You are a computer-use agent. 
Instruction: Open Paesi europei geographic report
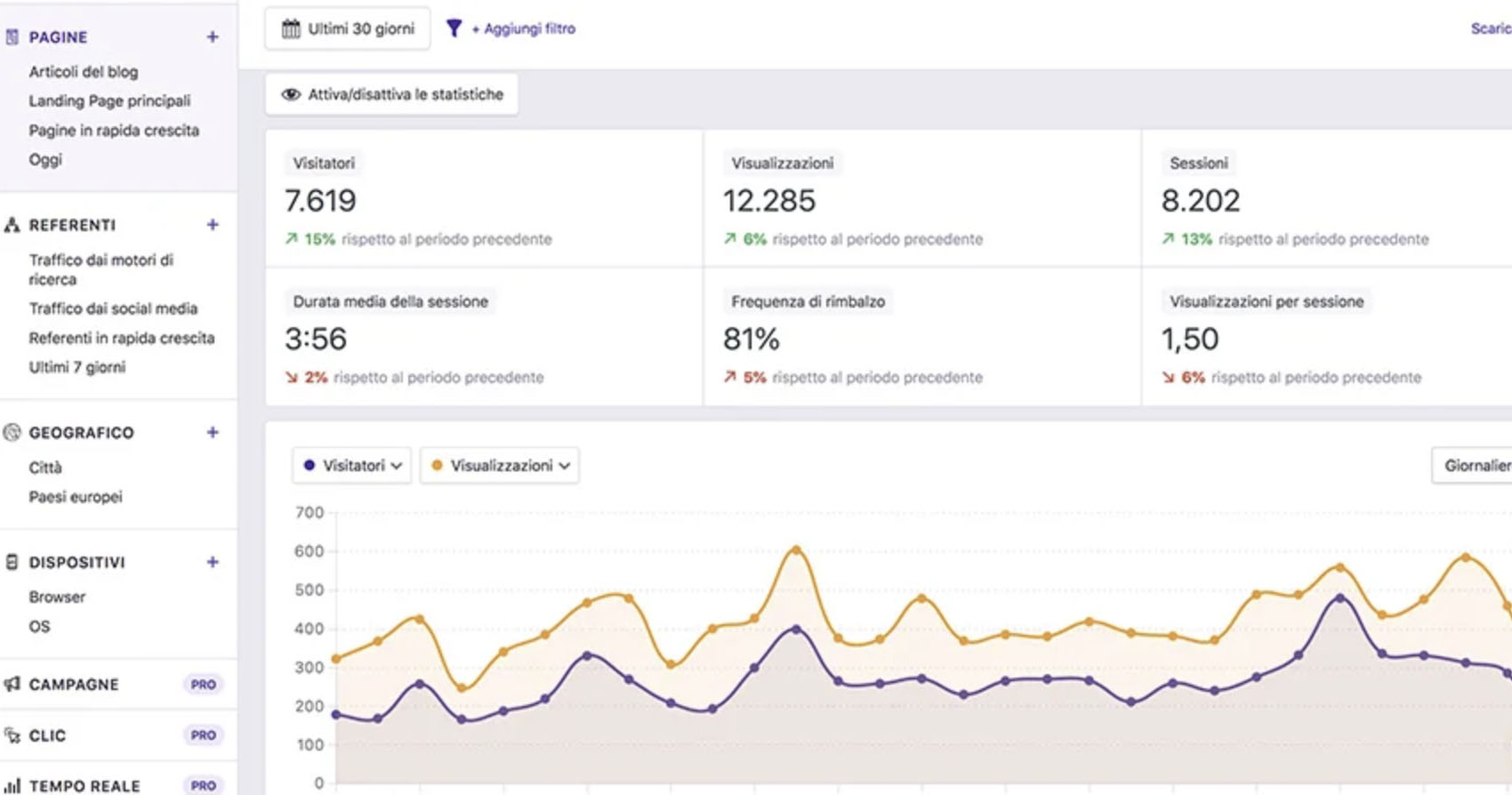tap(76, 496)
